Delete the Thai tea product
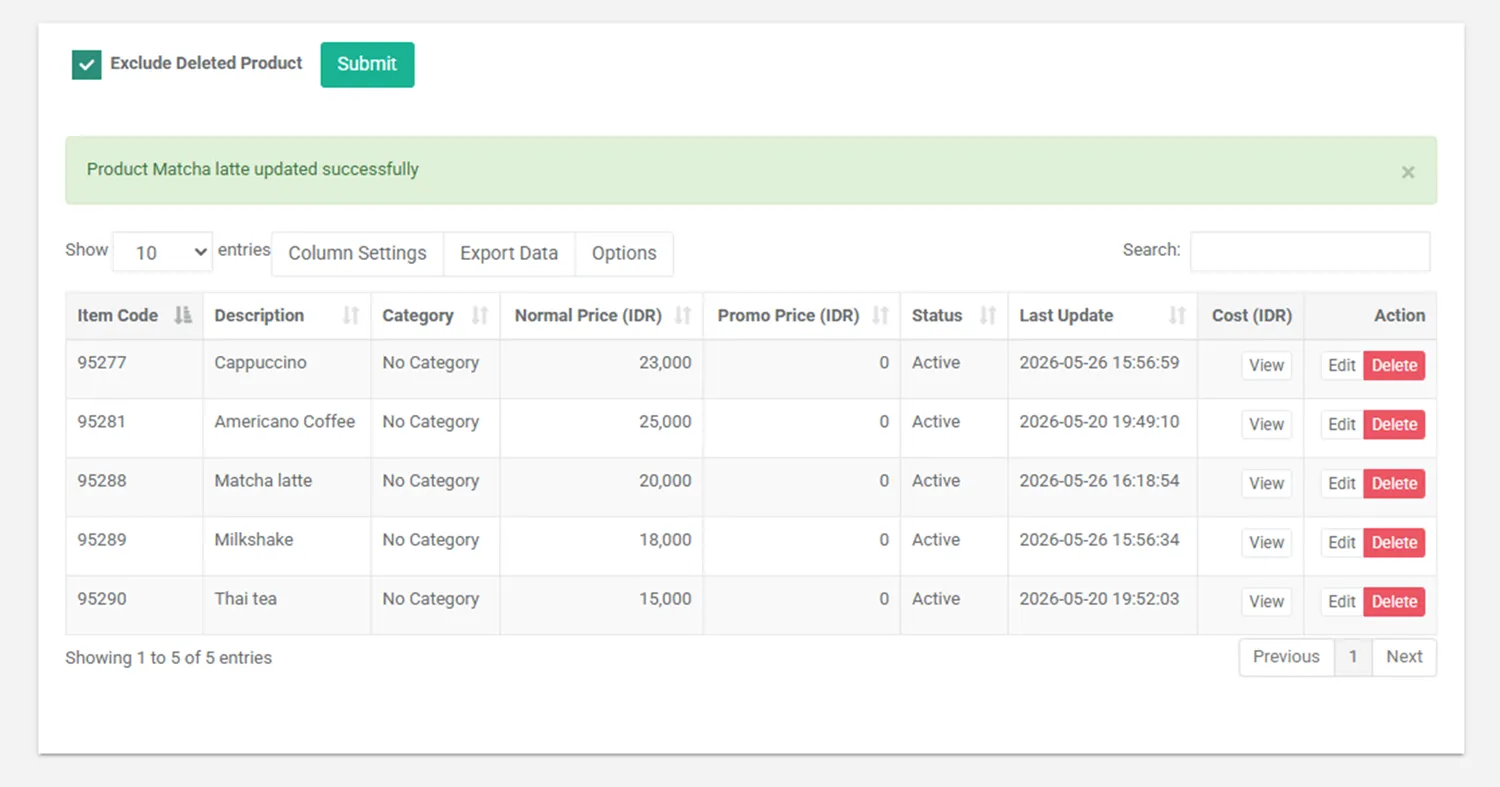The image size is (1500, 787). (1394, 602)
